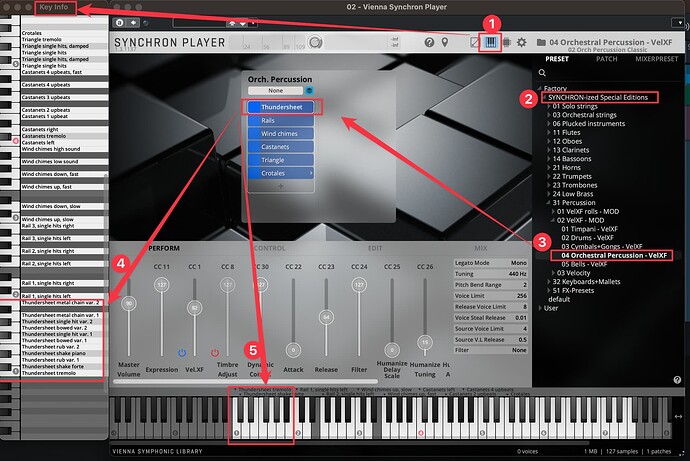Select the Thundersheet slot

pyautogui.click(x=281, y=107)
